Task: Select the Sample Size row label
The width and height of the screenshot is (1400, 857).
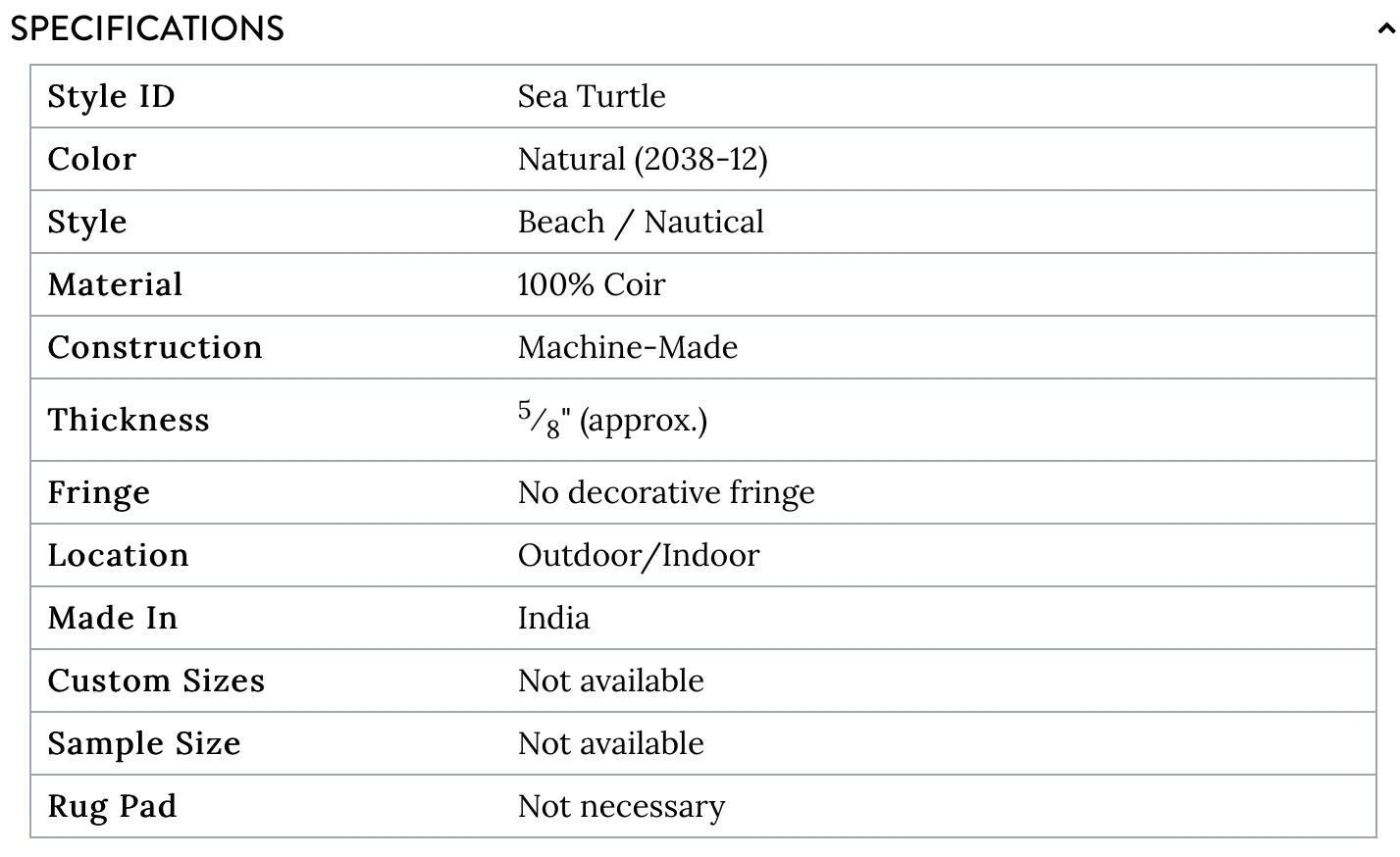Action: 144,743
